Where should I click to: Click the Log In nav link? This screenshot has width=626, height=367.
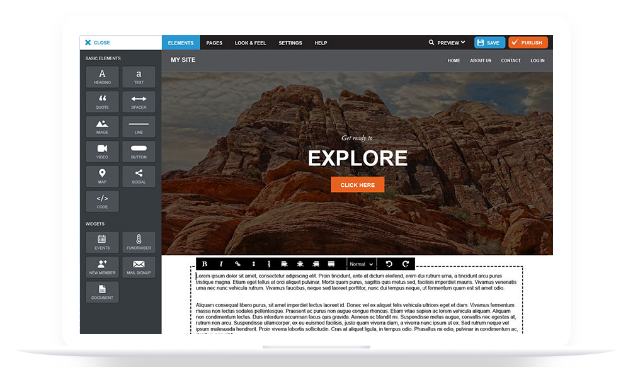coord(537,61)
